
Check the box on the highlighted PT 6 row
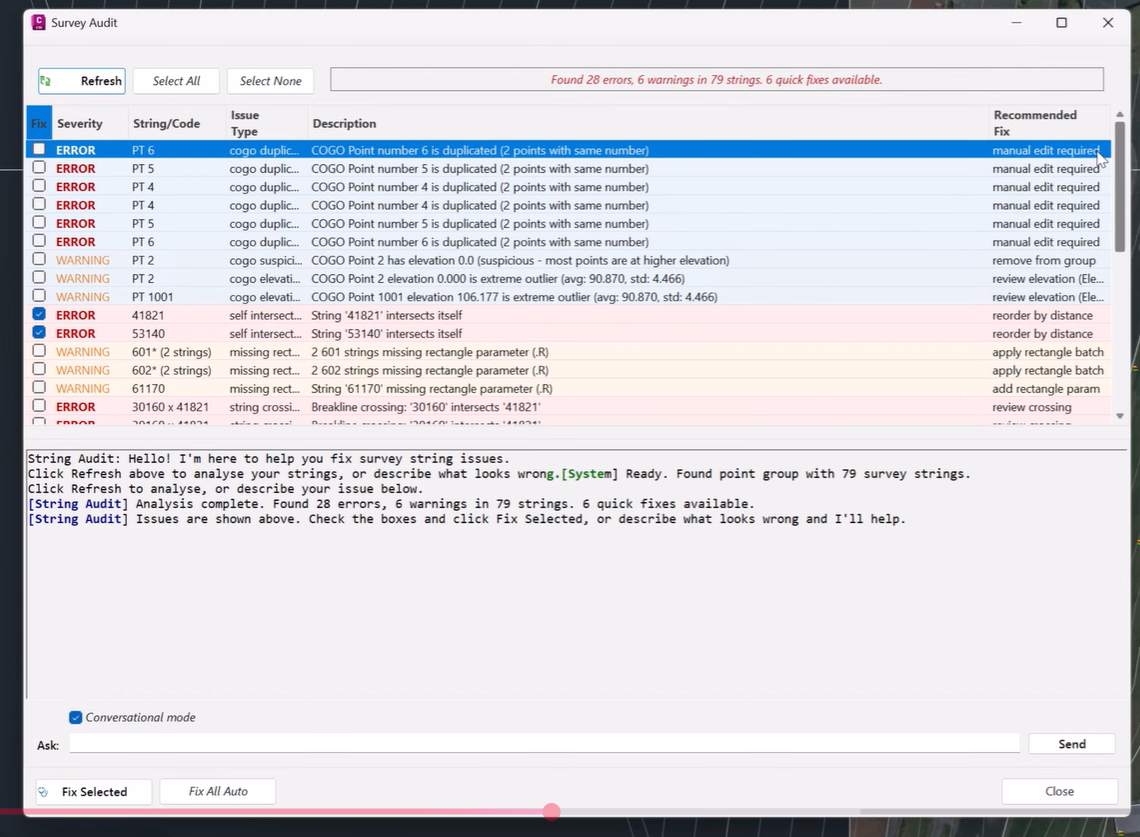tap(39, 149)
